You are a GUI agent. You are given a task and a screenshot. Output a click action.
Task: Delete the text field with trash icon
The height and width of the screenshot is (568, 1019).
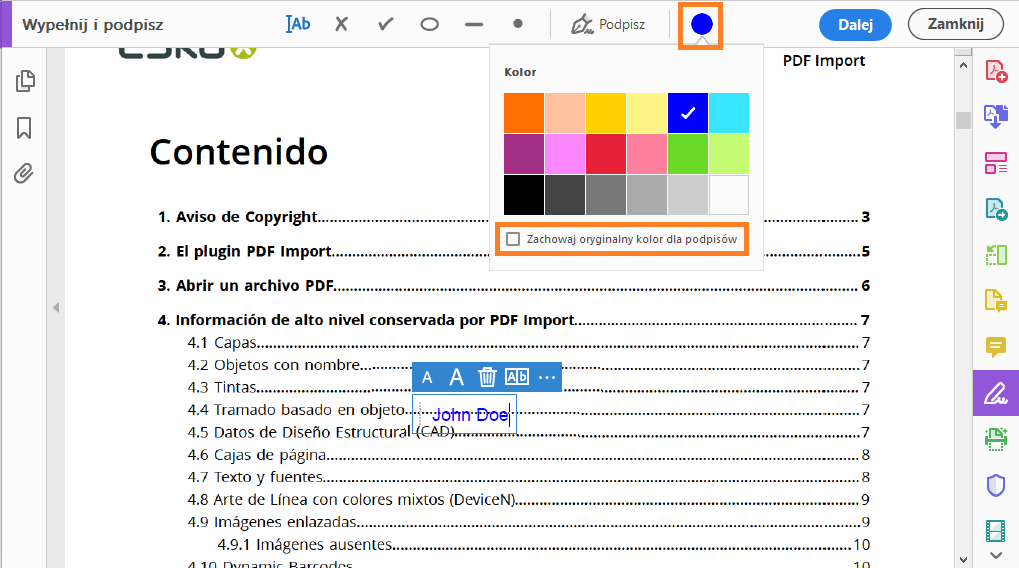click(x=487, y=377)
